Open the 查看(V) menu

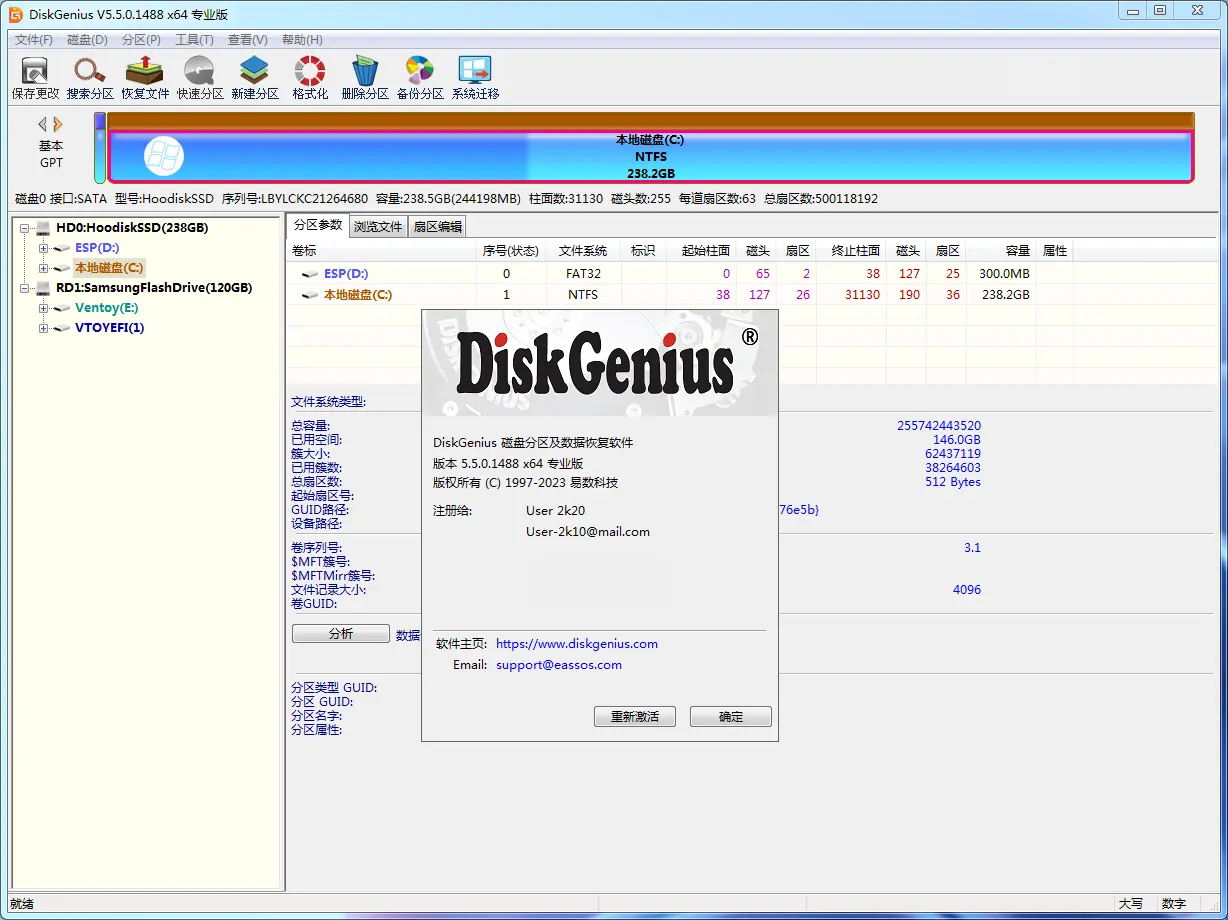[x=248, y=40]
